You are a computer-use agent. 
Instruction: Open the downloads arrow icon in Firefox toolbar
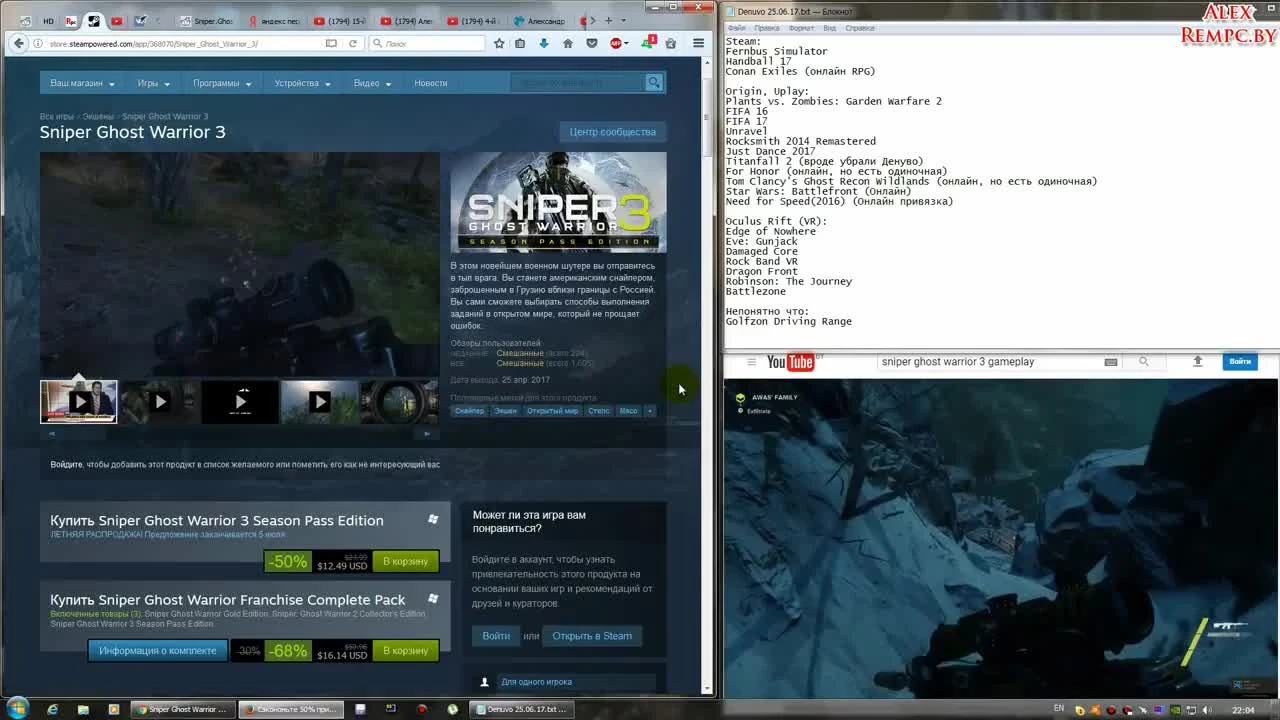544,43
